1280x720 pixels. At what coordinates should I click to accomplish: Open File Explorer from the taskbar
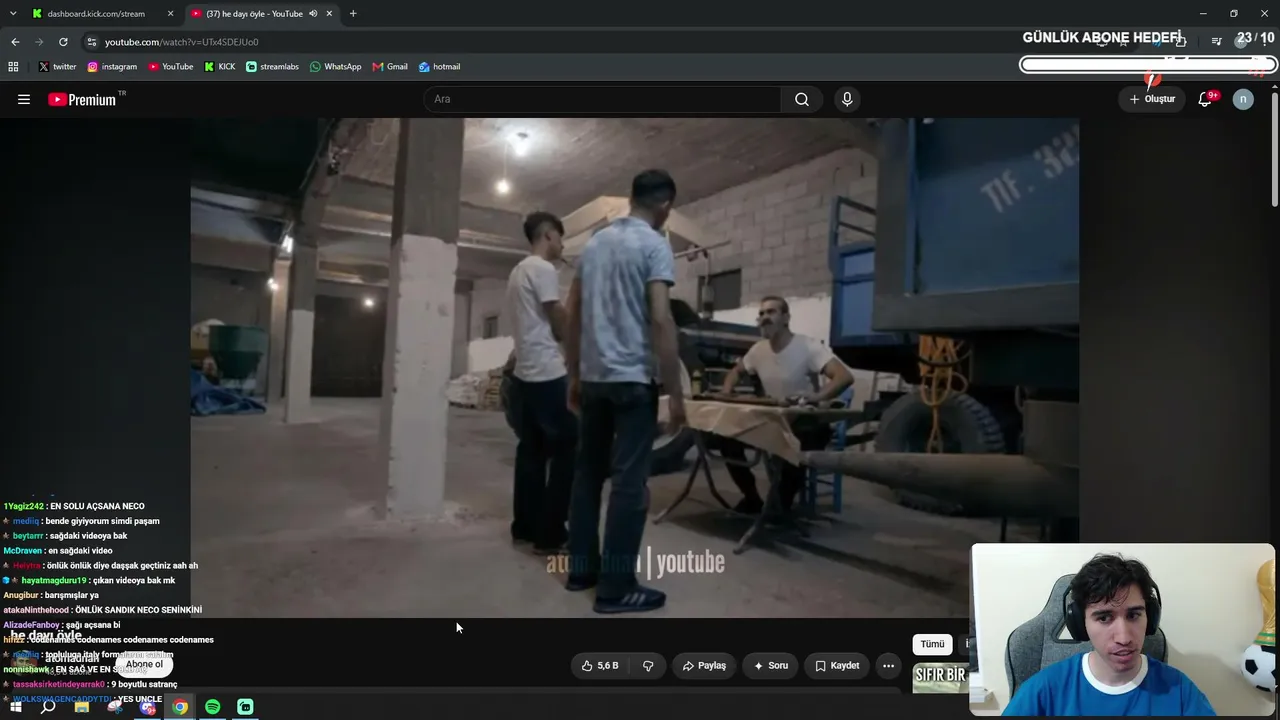(x=82, y=707)
